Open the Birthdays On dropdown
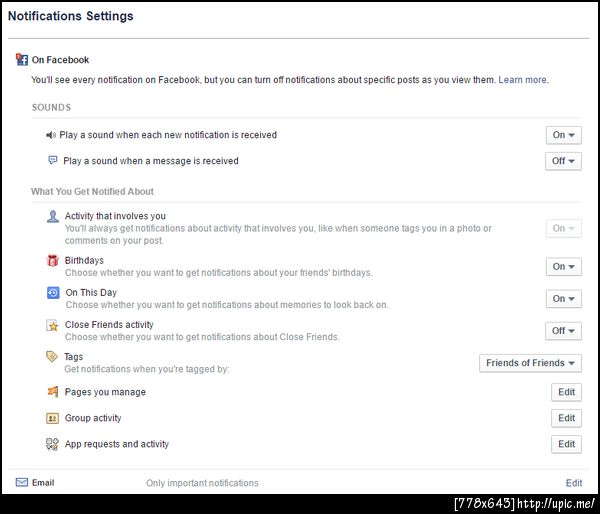 click(x=563, y=267)
